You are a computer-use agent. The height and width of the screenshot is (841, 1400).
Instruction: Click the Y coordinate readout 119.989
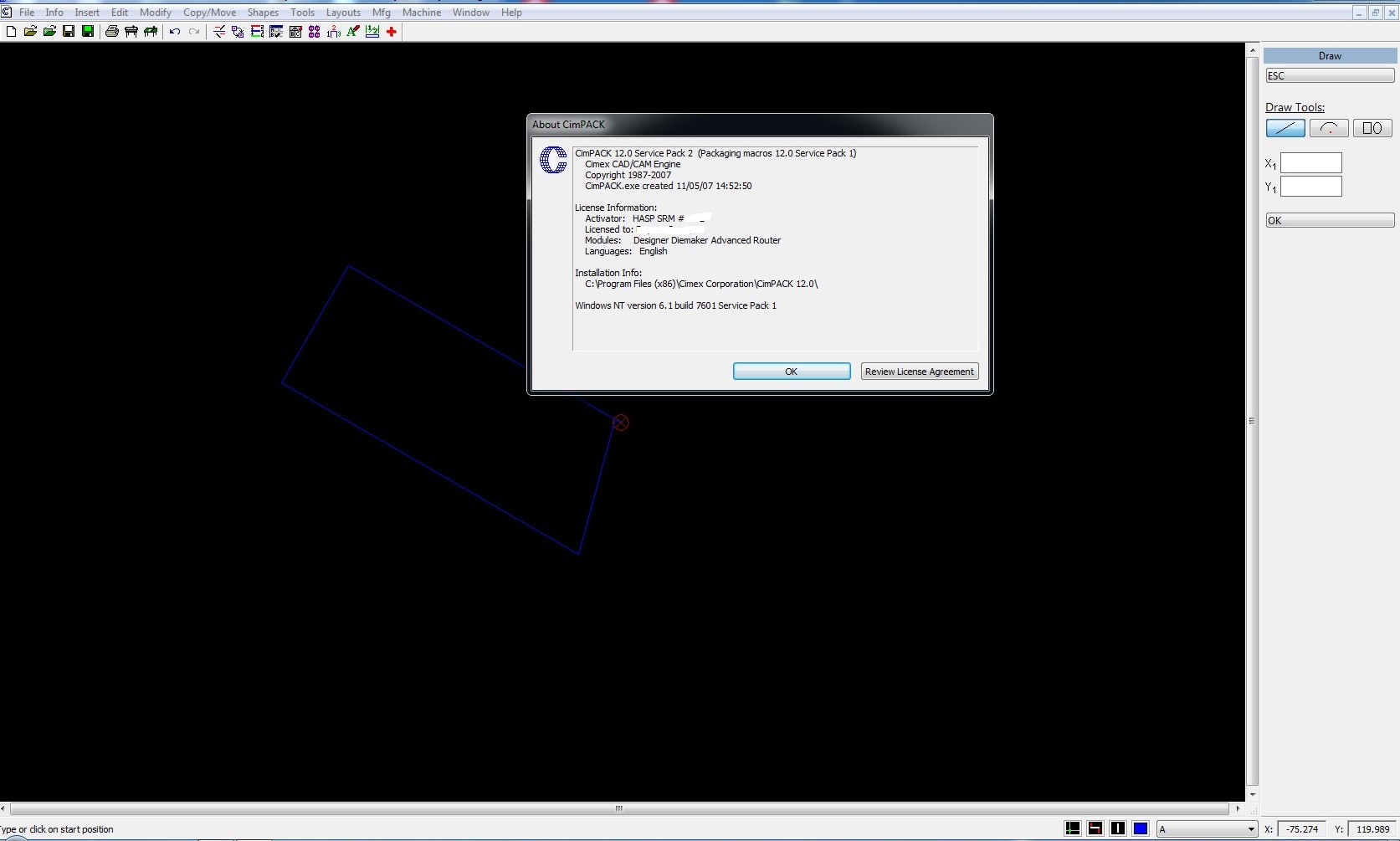(x=1373, y=829)
